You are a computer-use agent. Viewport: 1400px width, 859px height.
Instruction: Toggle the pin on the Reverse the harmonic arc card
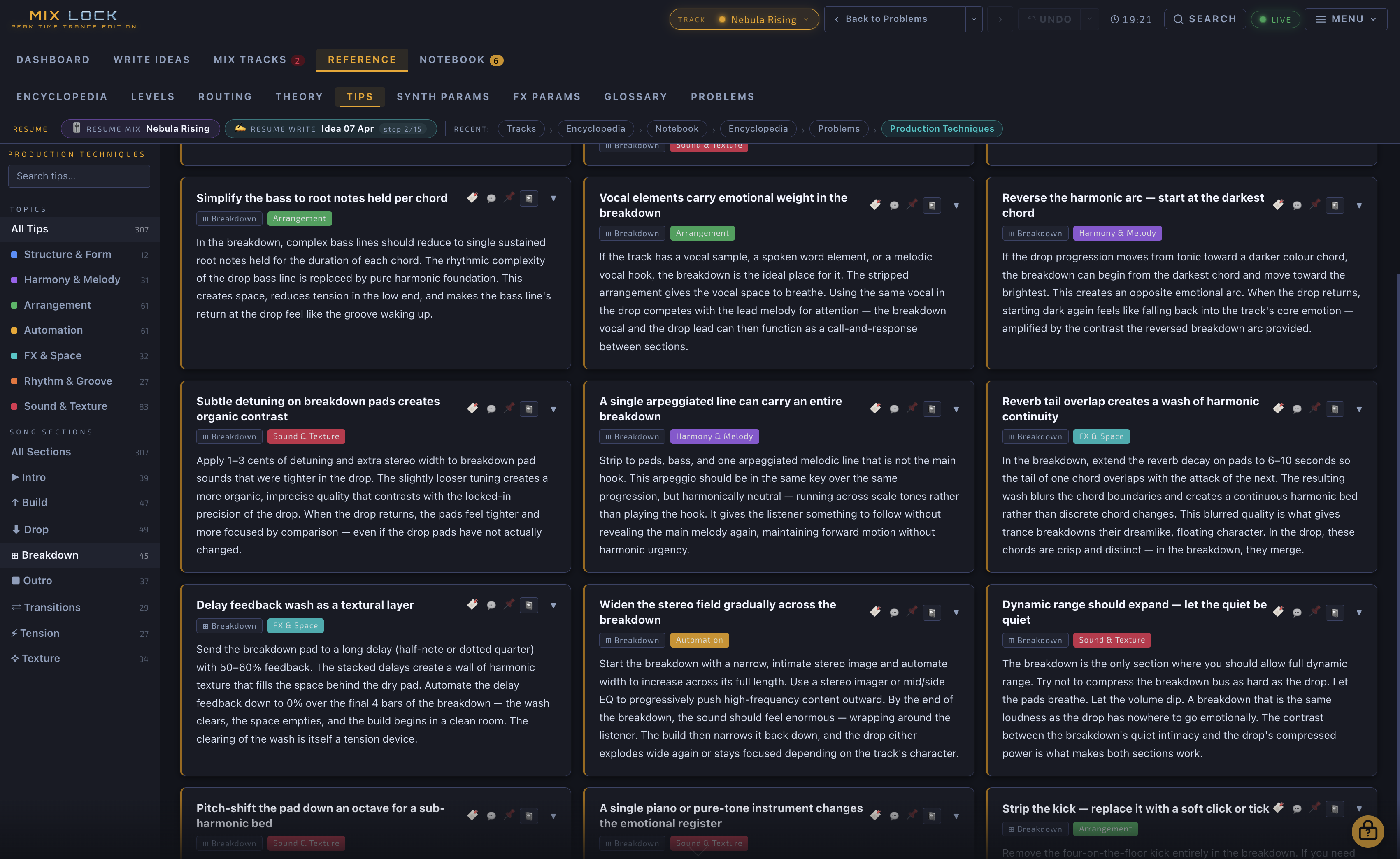tap(1315, 204)
